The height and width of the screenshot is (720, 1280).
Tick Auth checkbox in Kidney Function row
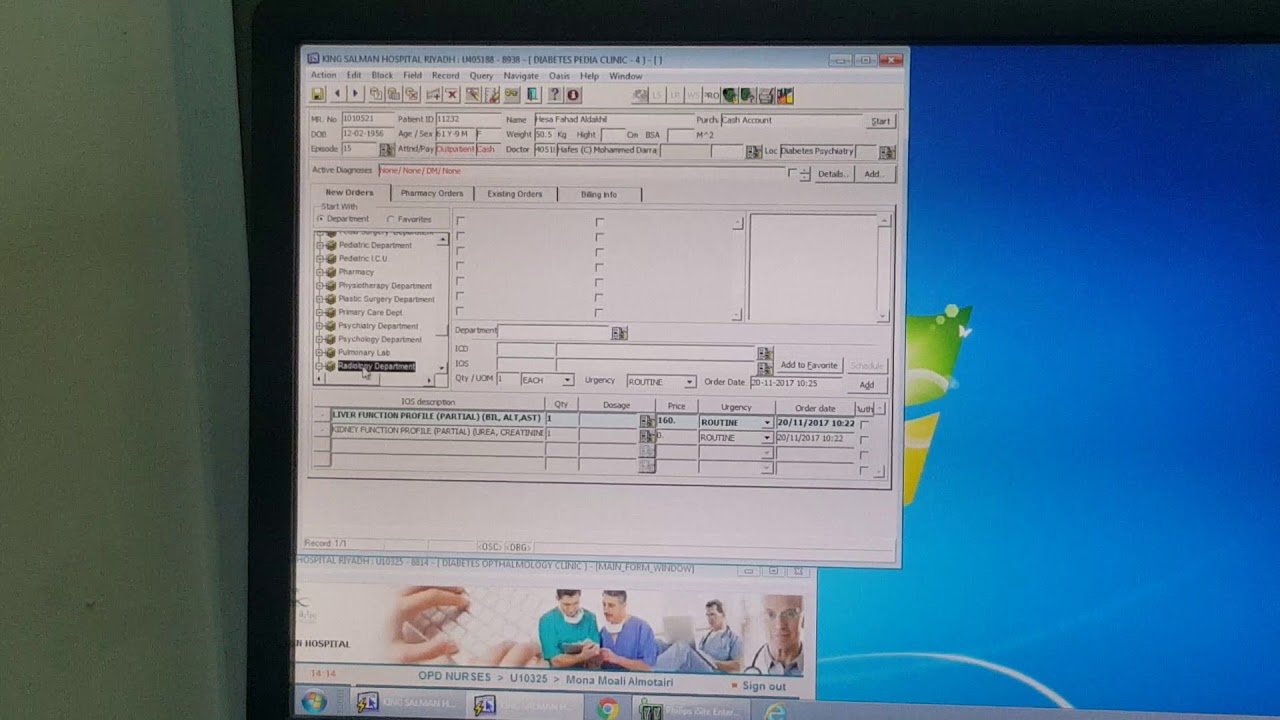click(864, 439)
